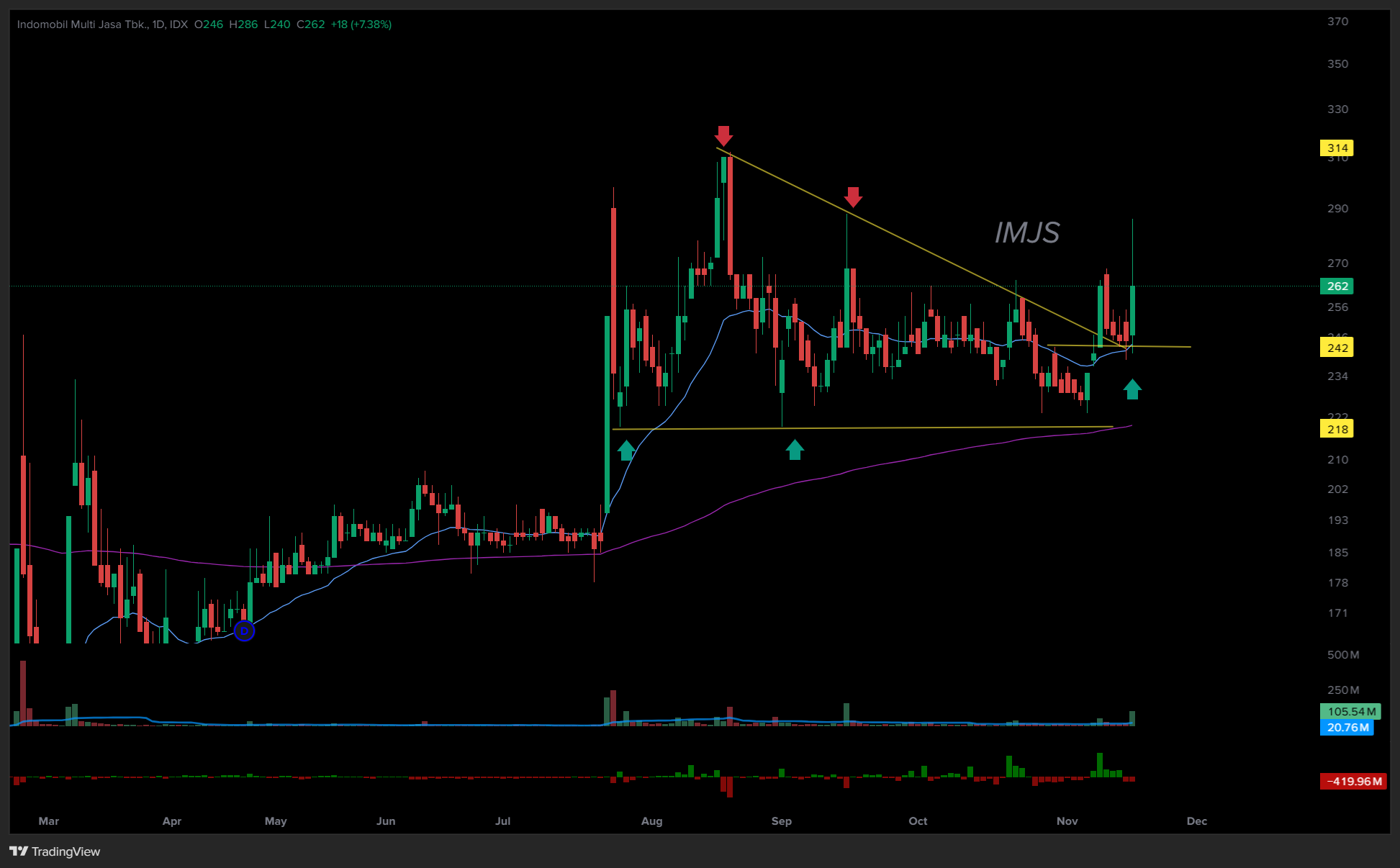
Task: Select the red arrow above August peak
Action: (x=723, y=135)
